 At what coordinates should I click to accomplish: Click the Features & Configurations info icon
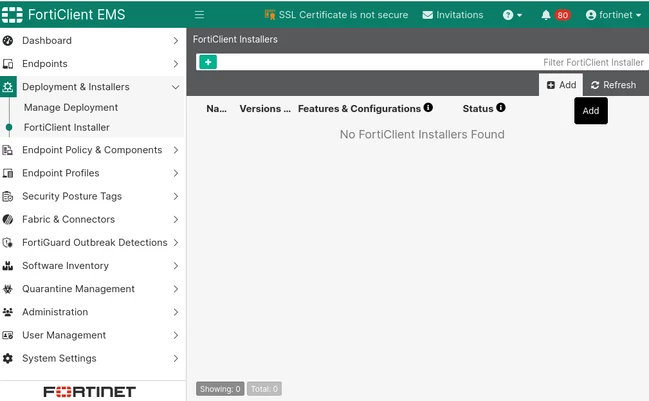tap(428, 108)
